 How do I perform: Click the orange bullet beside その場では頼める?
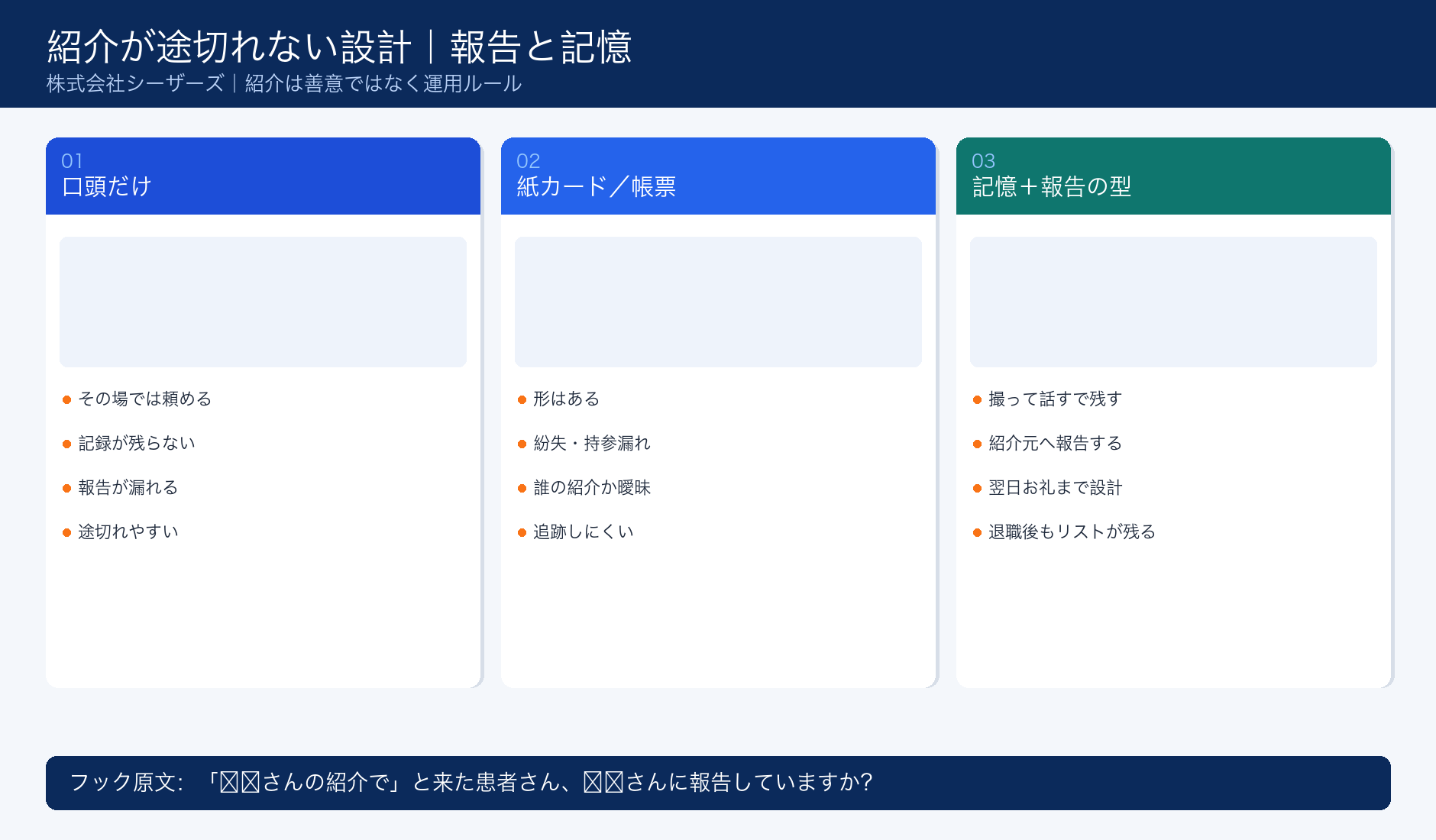click(66, 399)
